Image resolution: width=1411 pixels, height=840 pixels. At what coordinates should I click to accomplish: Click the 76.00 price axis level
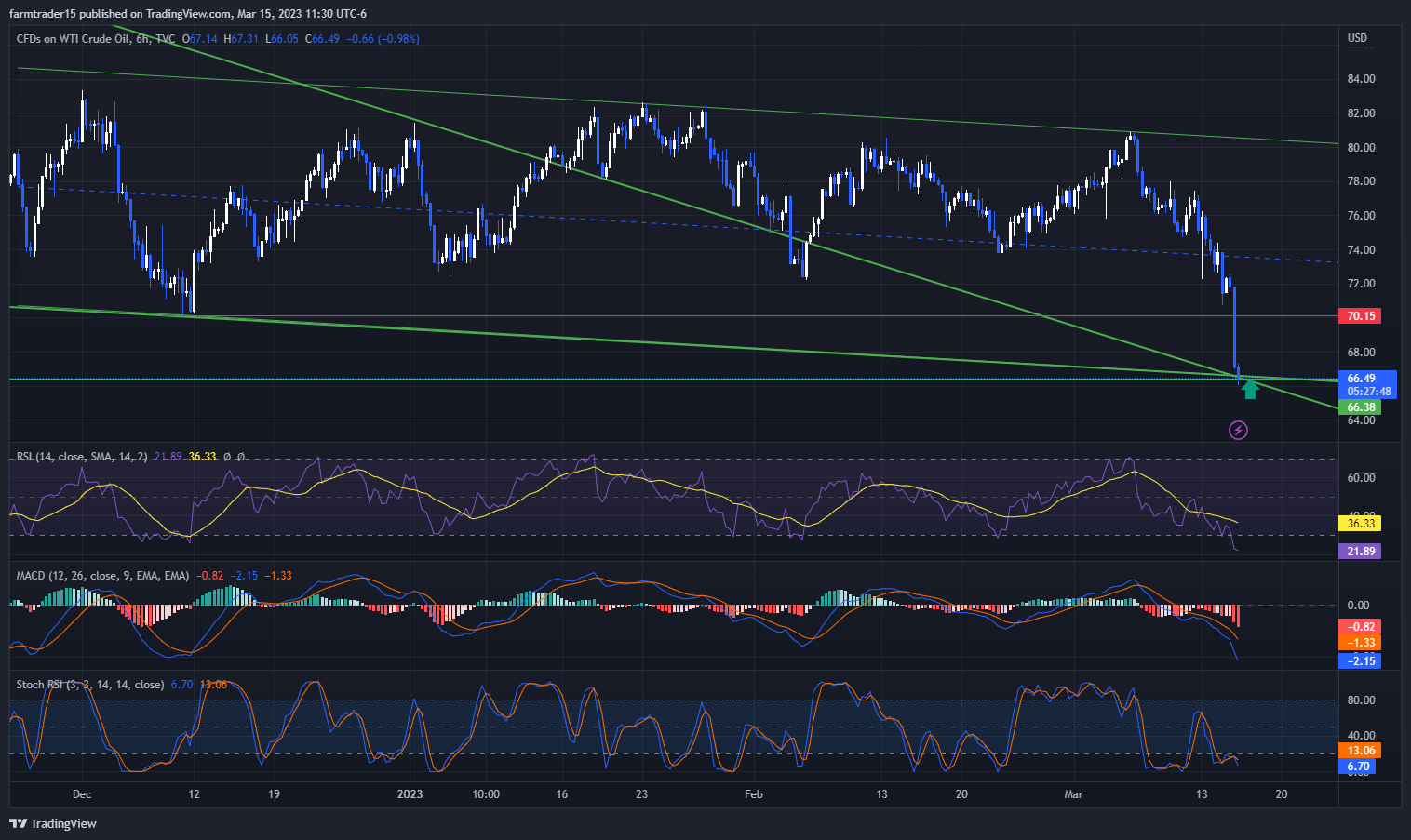pos(1362,216)
